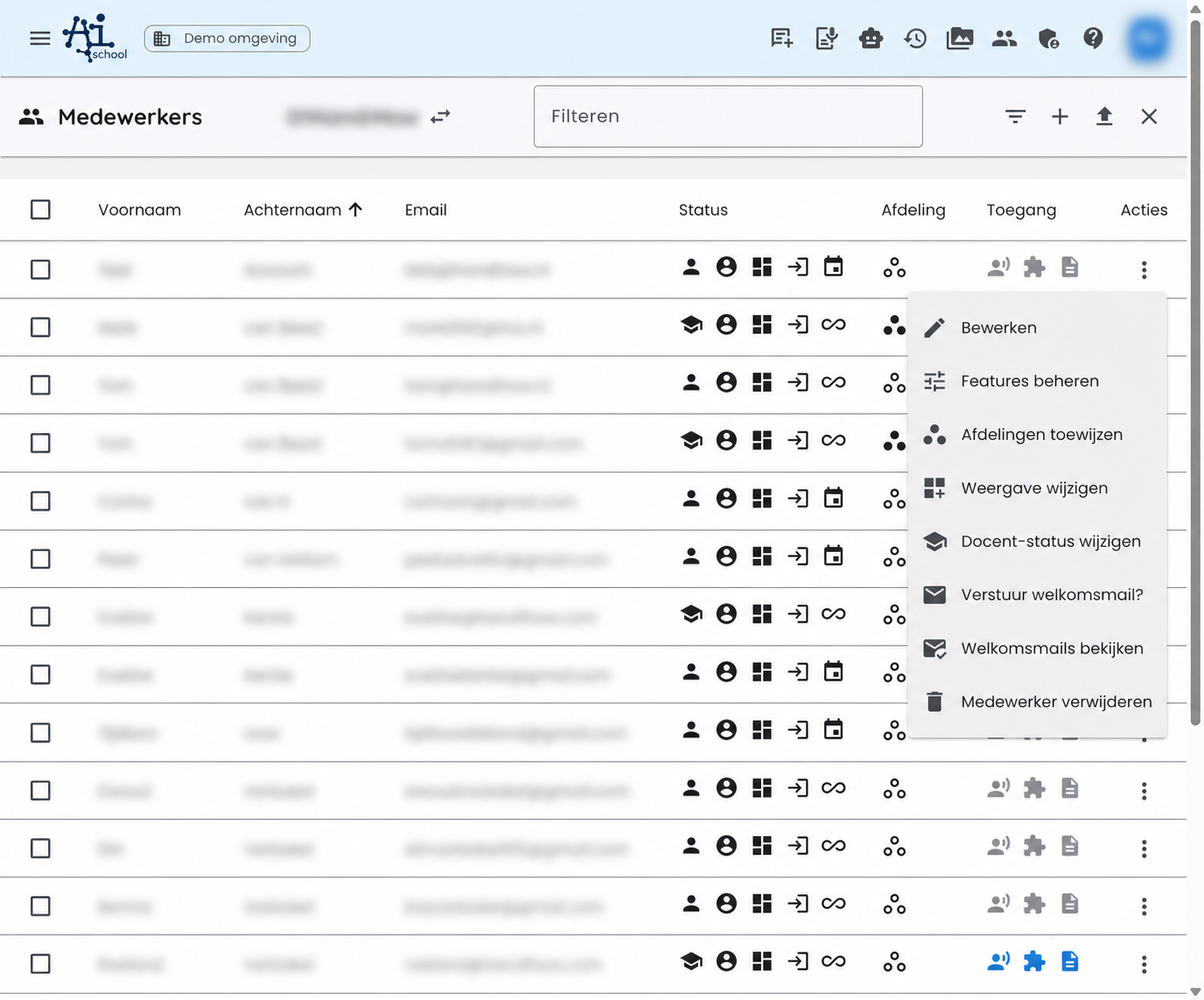Open the Demo omgeving environment switcher
The image size is (1204, 1000).
227,38
